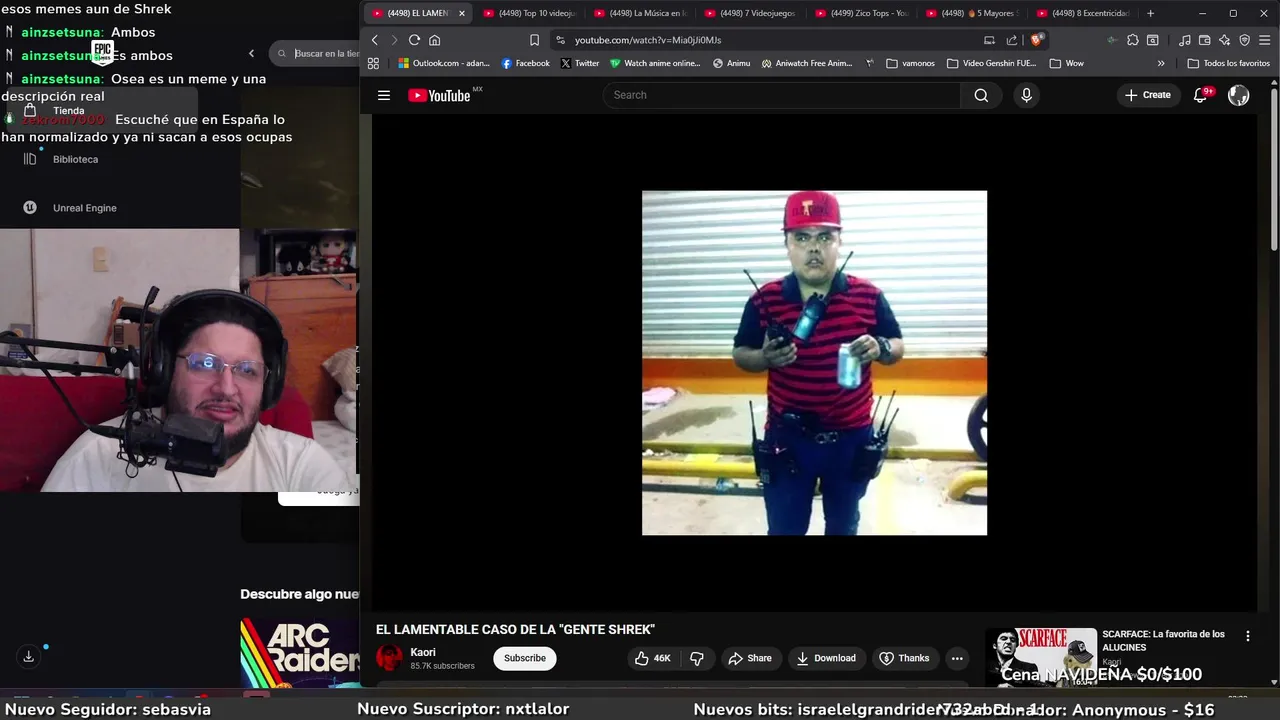Click the browser page vertical scrollbar
The height and width of the screenshot is (720, 1280).
pyautogui.click(x=1274, y=170)
